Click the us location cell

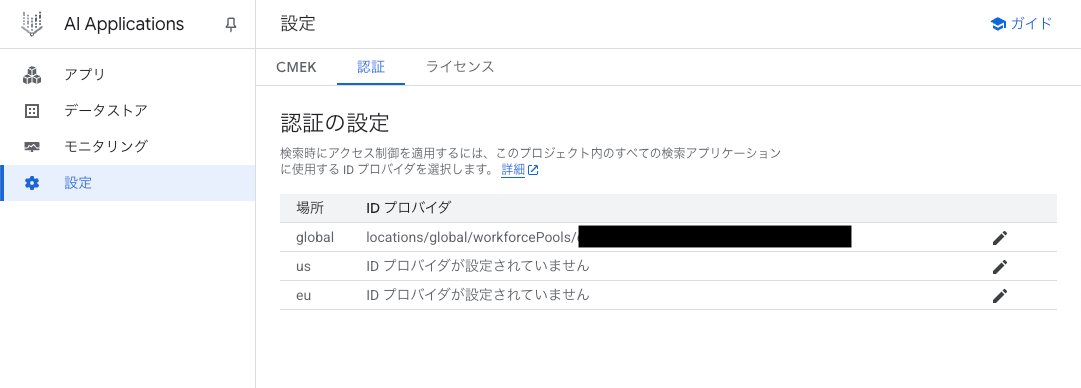click(303, 267)
